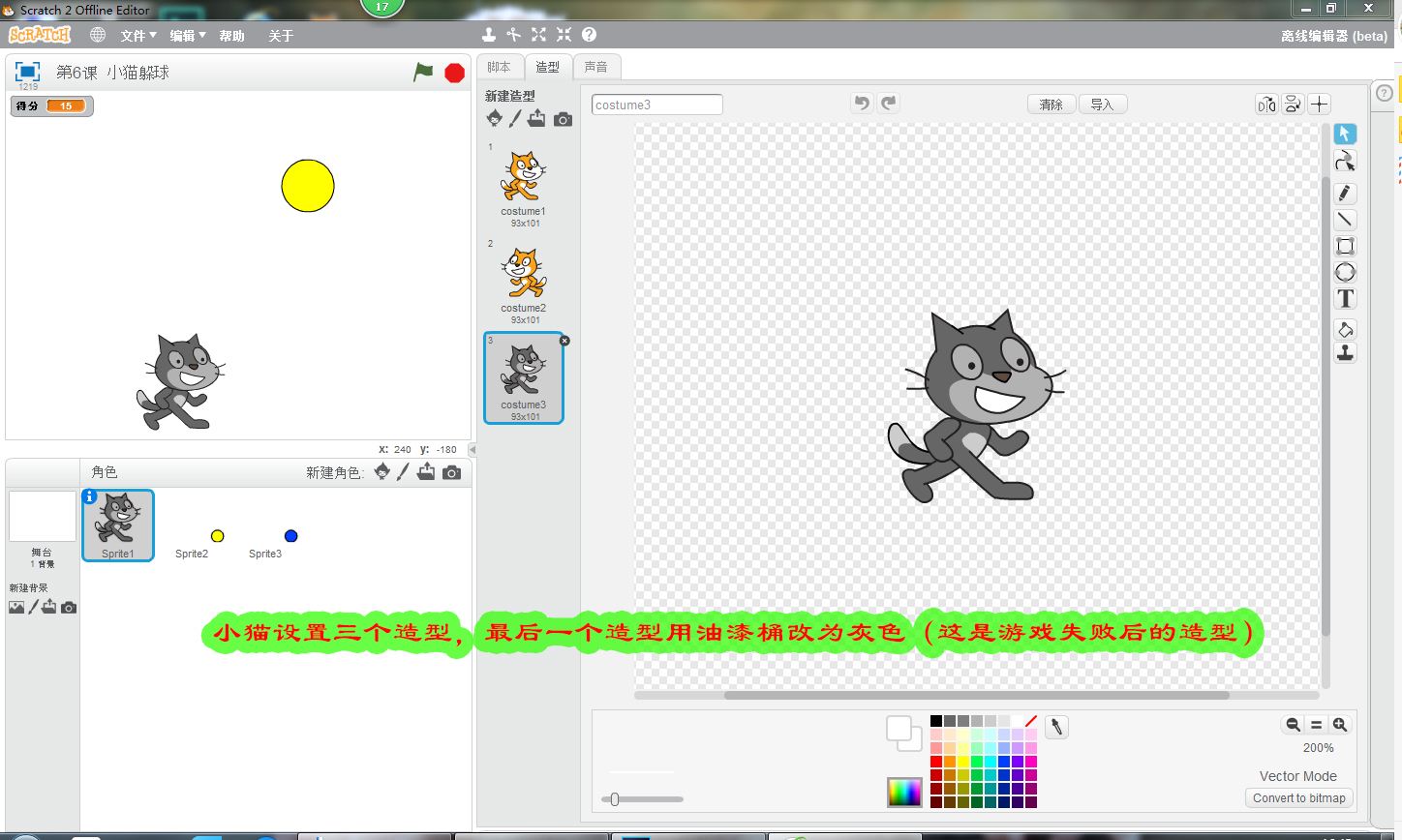Pick the bright red color swatch
1402x840 pixels.
[936, 762]
